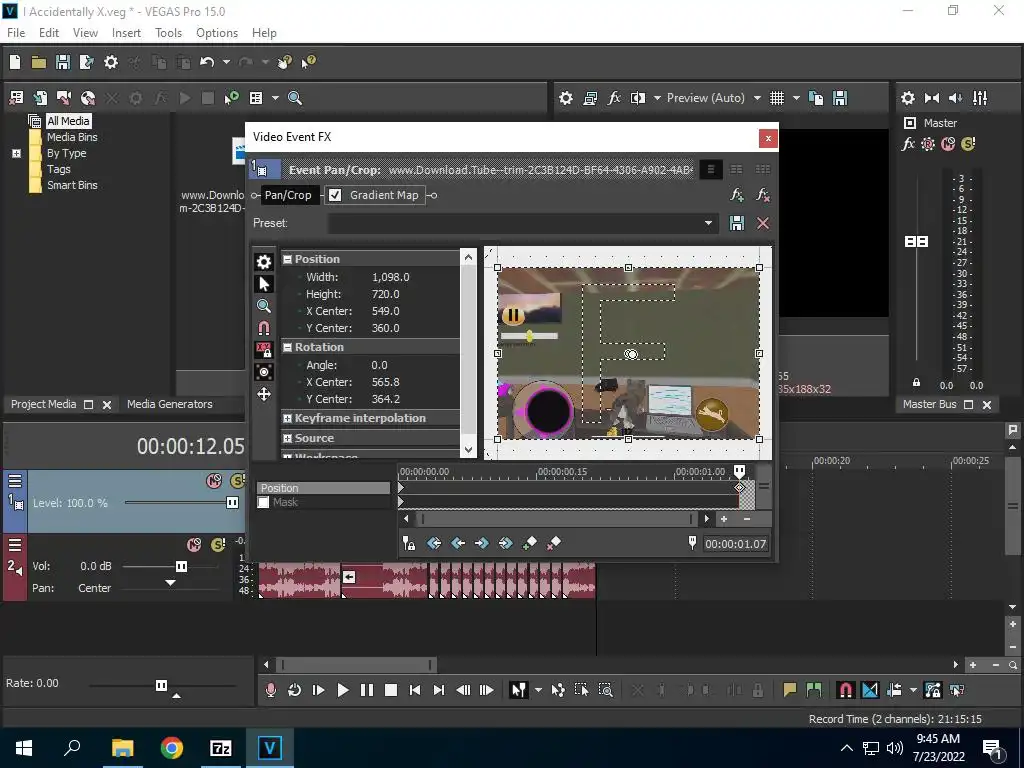Enable the Mask checkbox
Screen dimensions: 1024x768
click(263, 502)
